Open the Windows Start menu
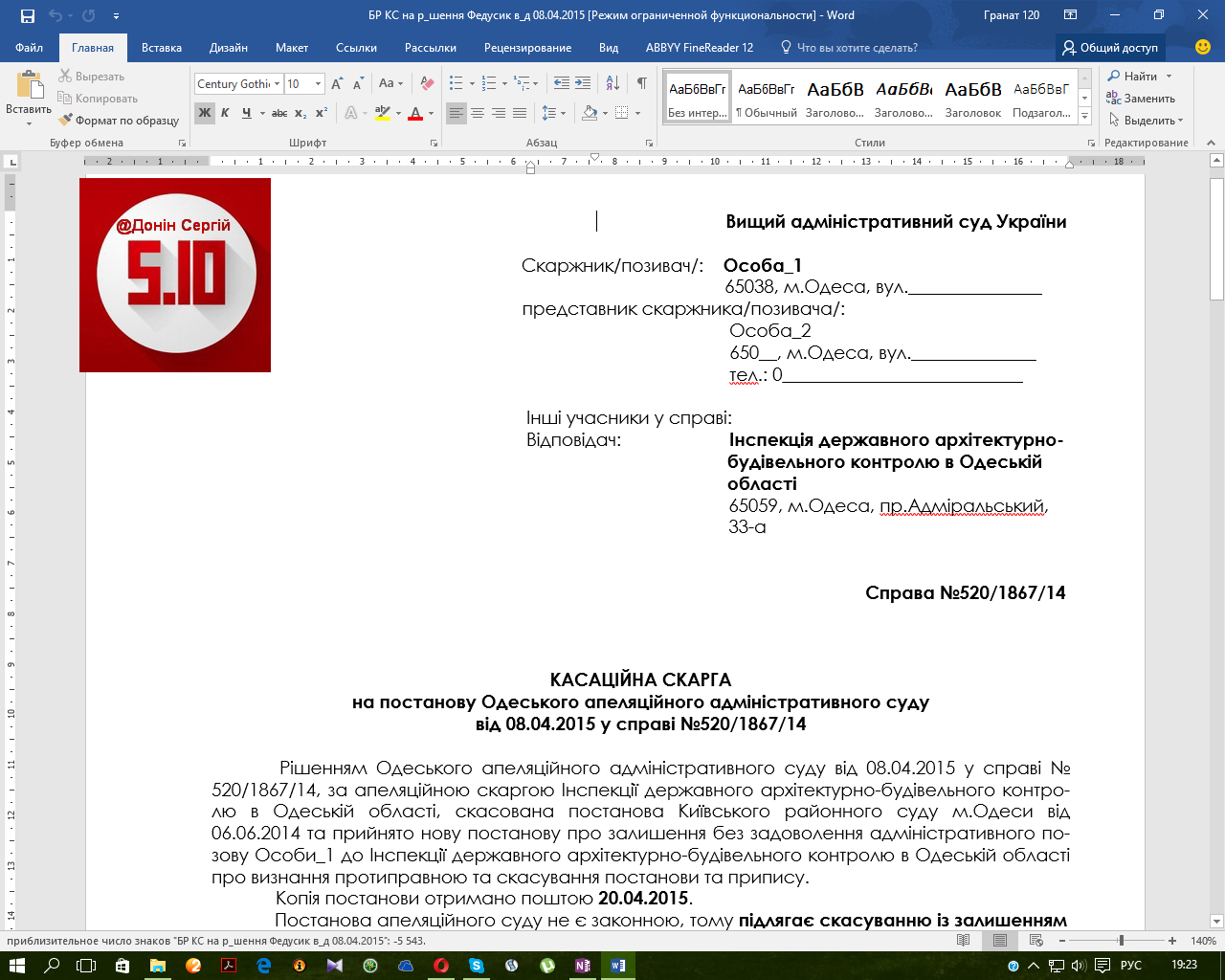This screenshot has height=980, width=1225. tap(16, 966)
